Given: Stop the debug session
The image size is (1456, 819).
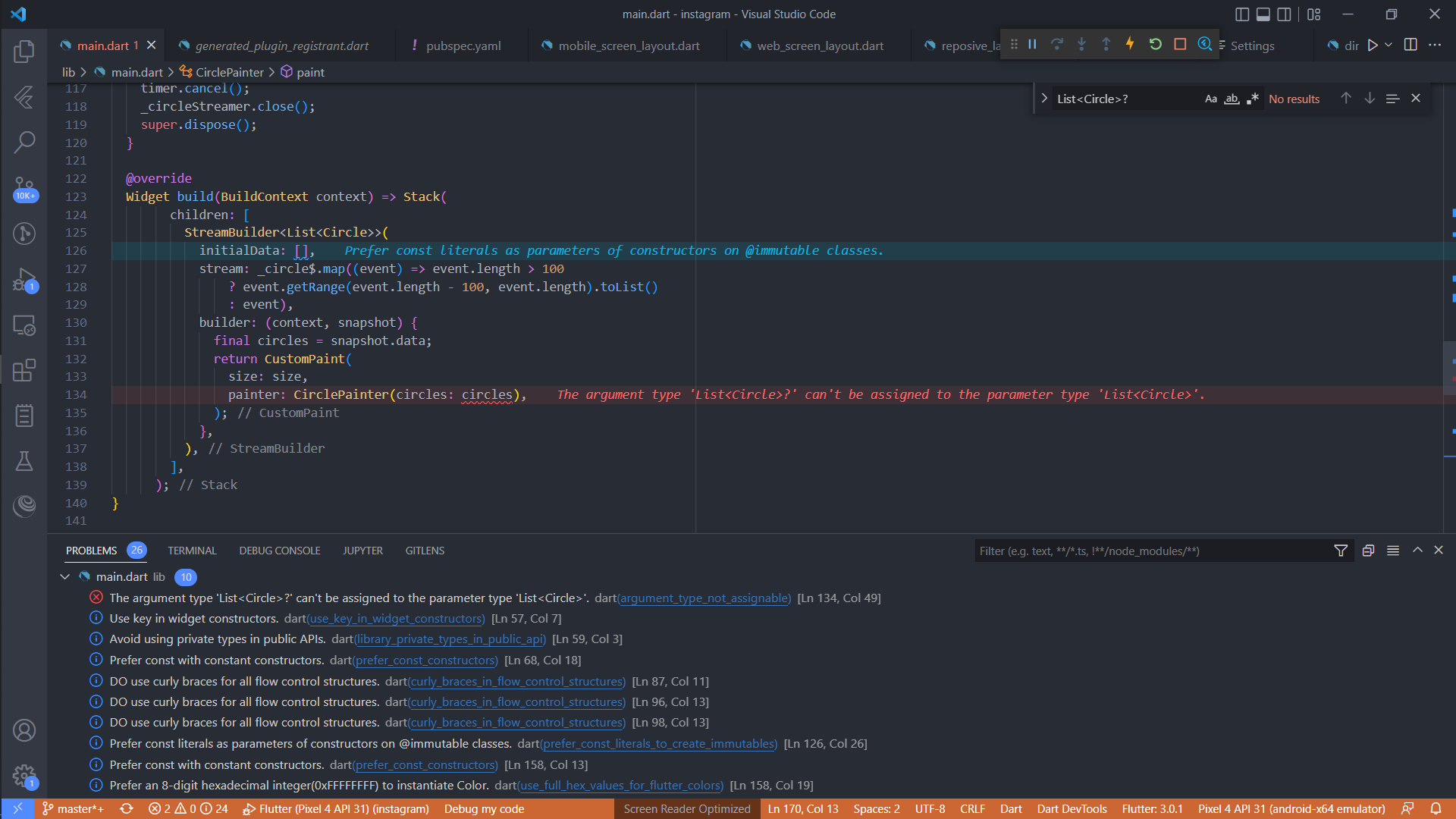Looking at the screenshot, I should (1180, 45).
